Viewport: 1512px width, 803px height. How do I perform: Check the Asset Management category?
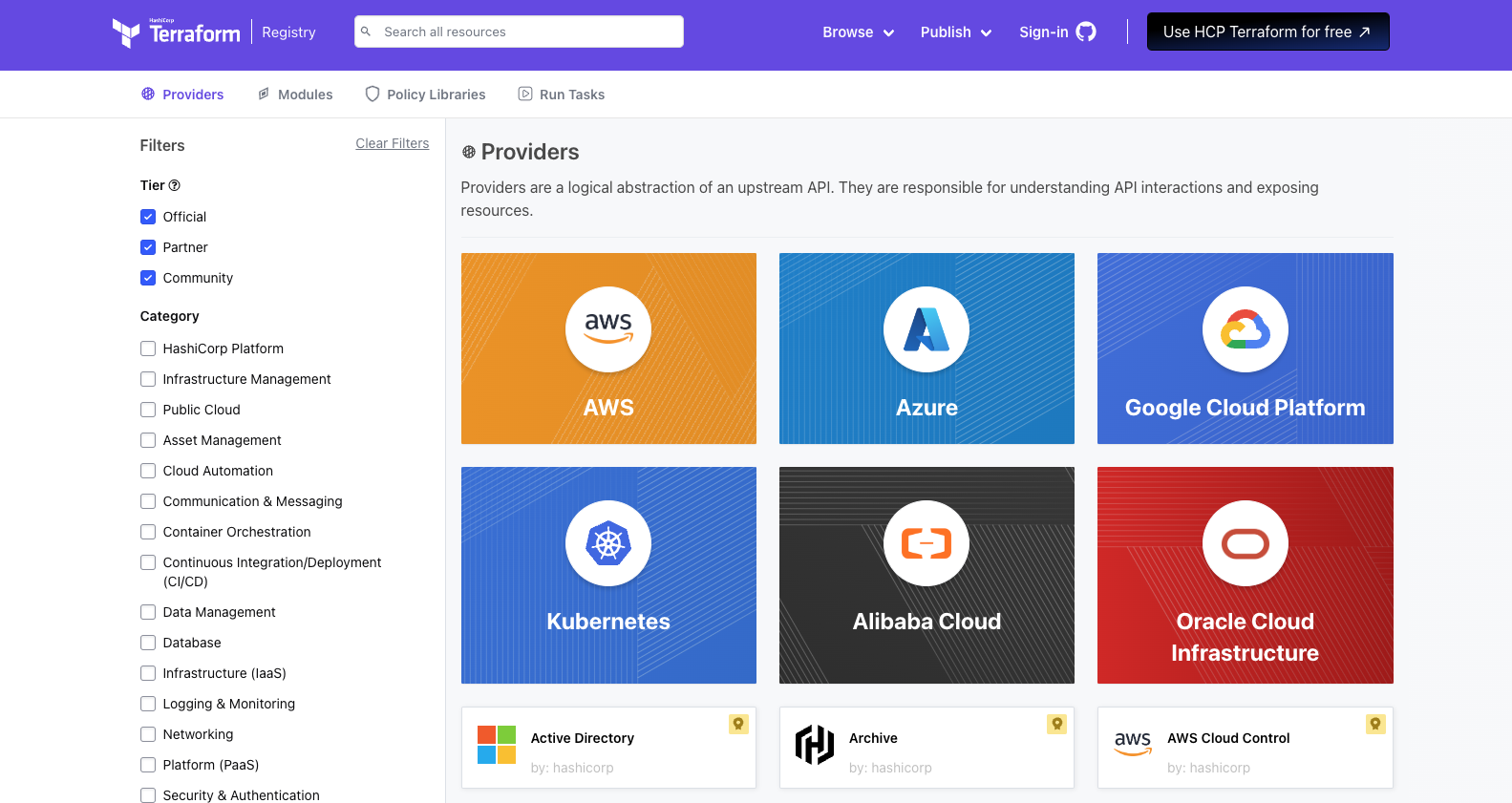[x=148, y=440]
